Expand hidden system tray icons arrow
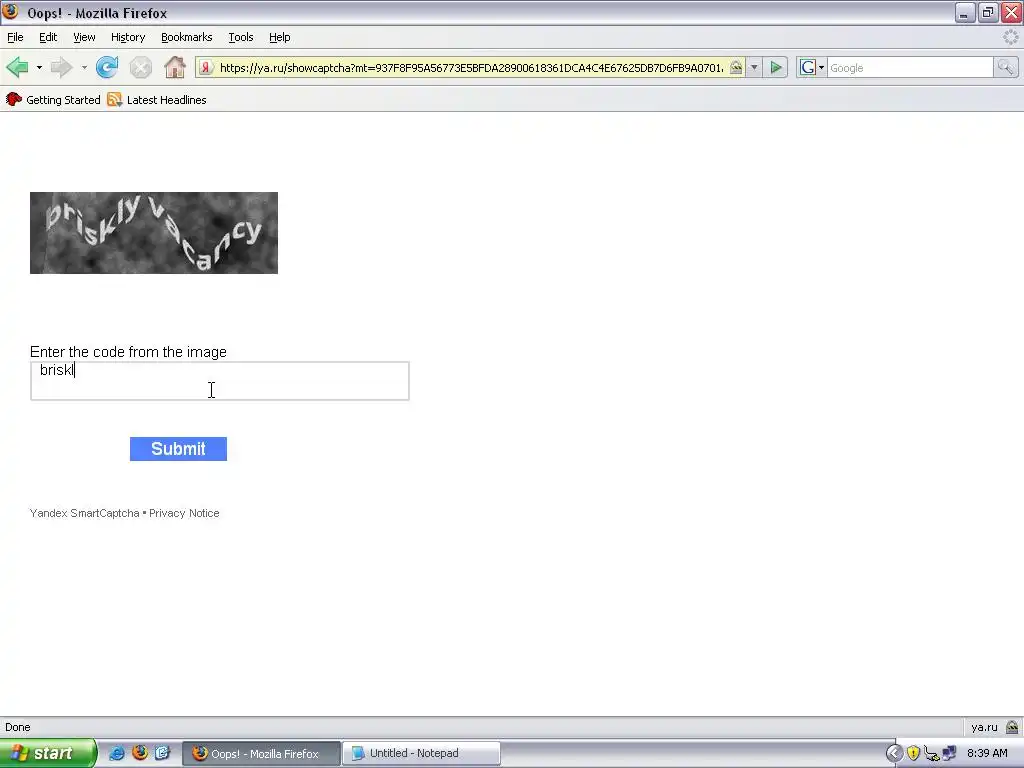Viewport: 1024px width, 768px height. click(x=894, y=753)
